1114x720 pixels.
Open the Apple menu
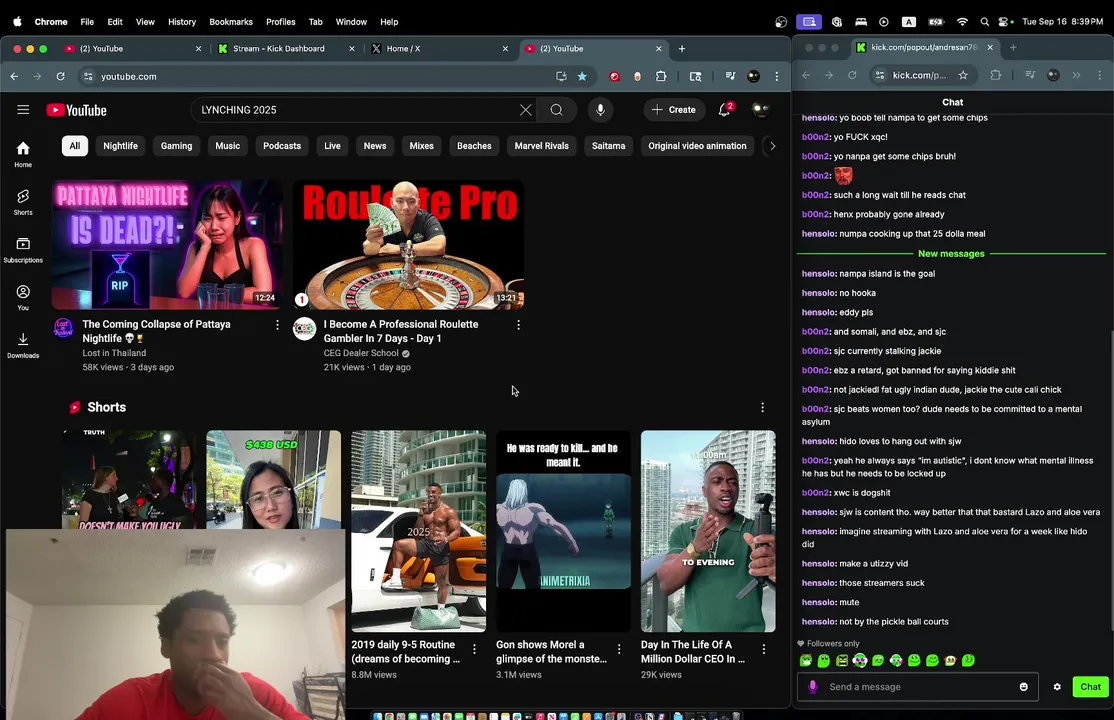[17, 22]
